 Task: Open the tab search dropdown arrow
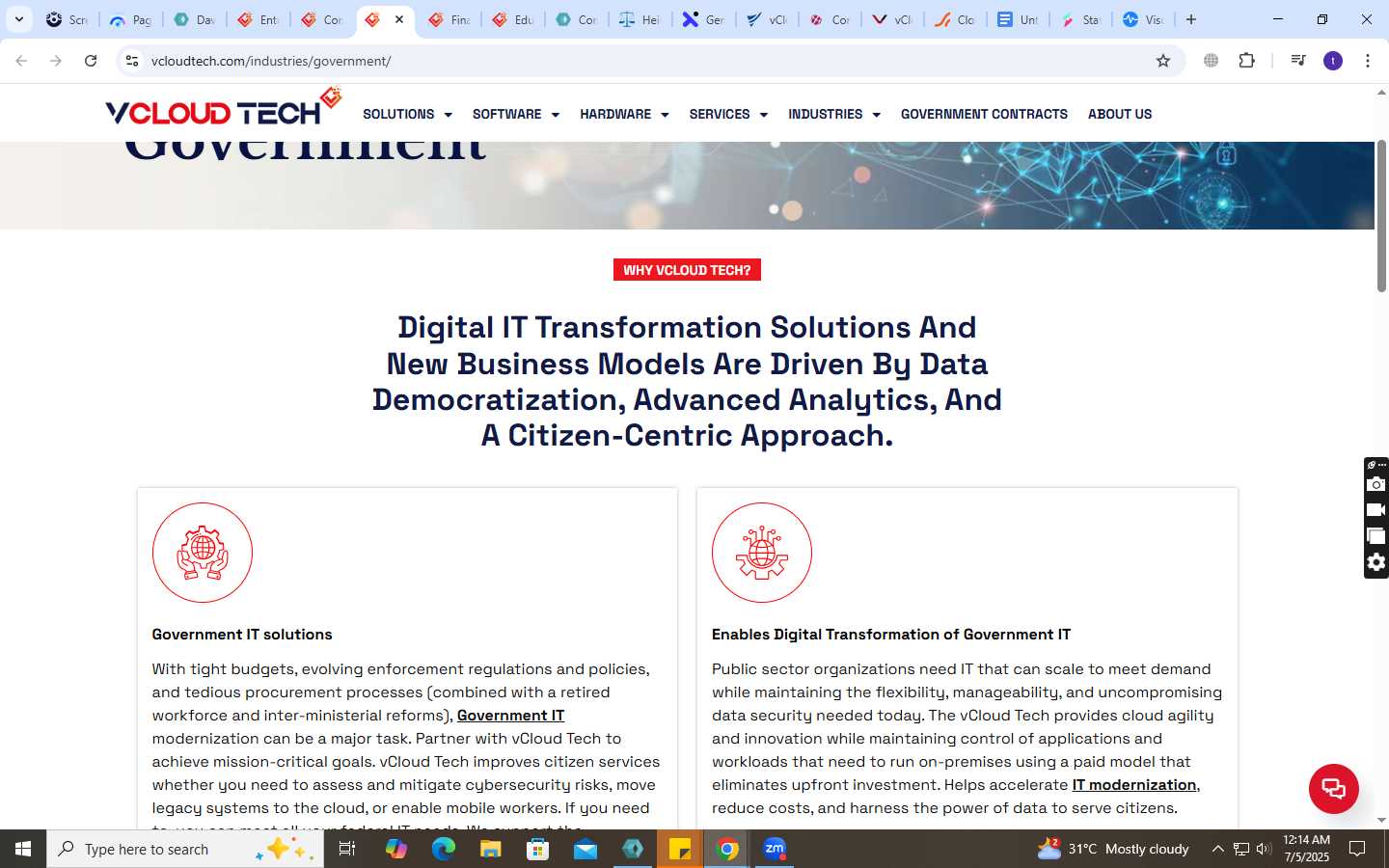[x=18, y=19]
